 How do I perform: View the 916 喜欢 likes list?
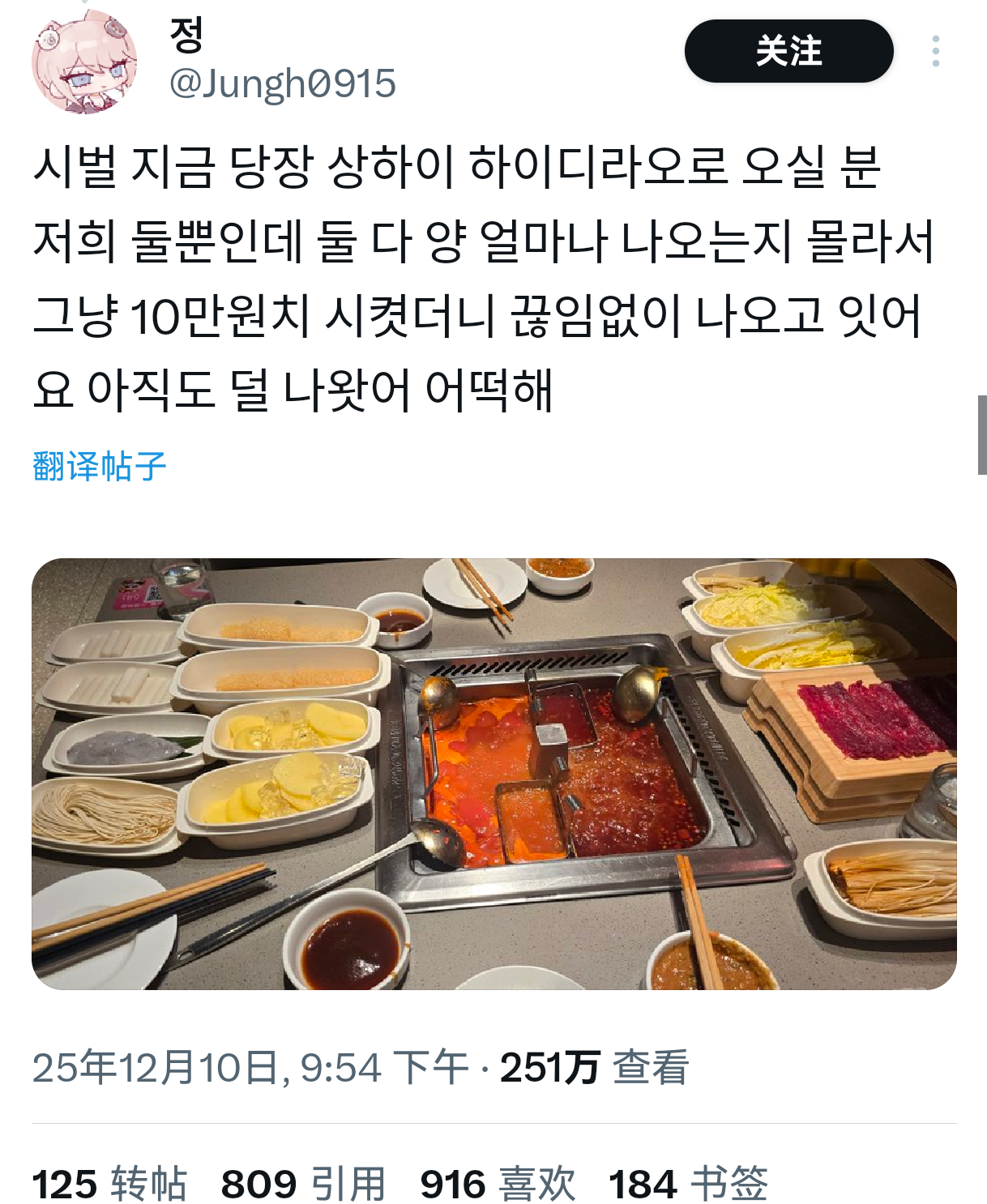click(x=498, y=1184)
